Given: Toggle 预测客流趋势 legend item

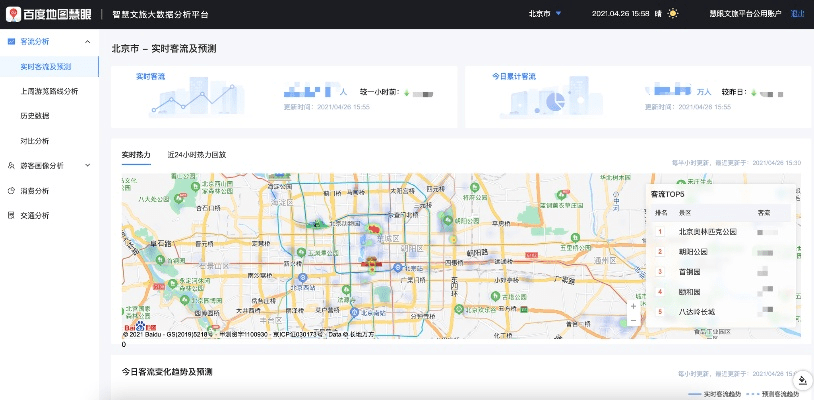Looking at the screenshot, I should (x=778, y=395).
